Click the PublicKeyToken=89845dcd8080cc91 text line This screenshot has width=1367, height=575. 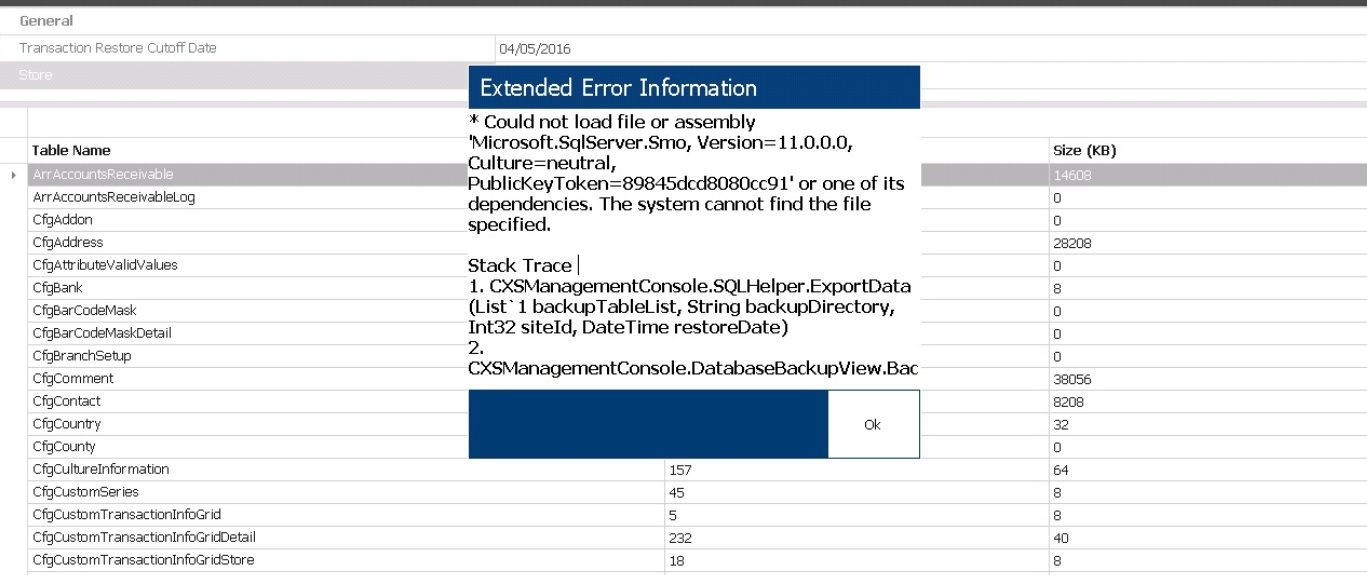click(x=686, y=184)
